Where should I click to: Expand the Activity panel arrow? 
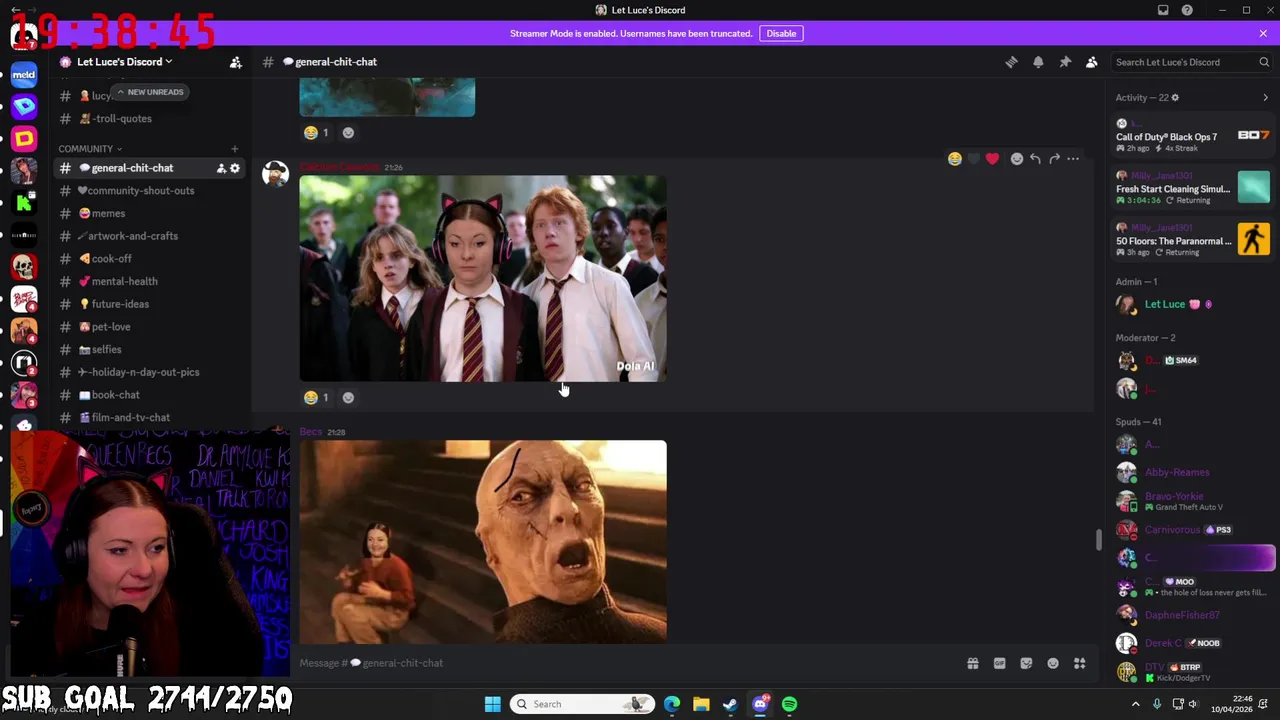tap(1265, 98)
